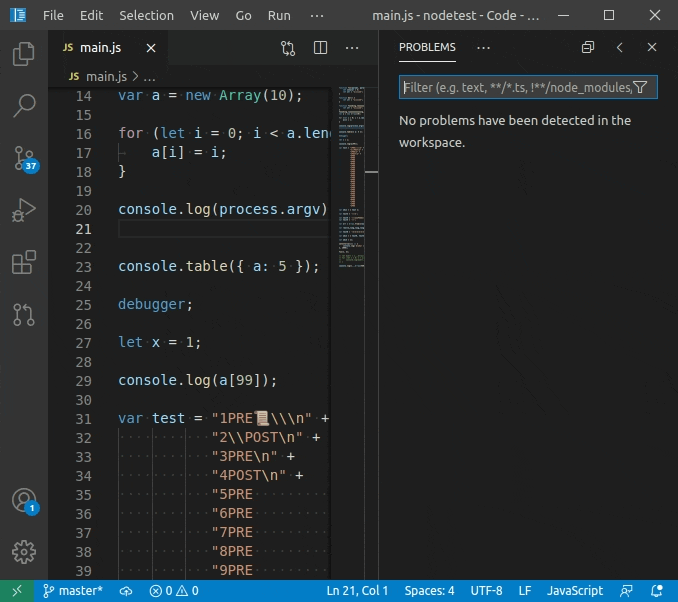The width and height of the screenshot is (678, 602).
Task: Close the main.js editor tab
Action: click(151, 48)
